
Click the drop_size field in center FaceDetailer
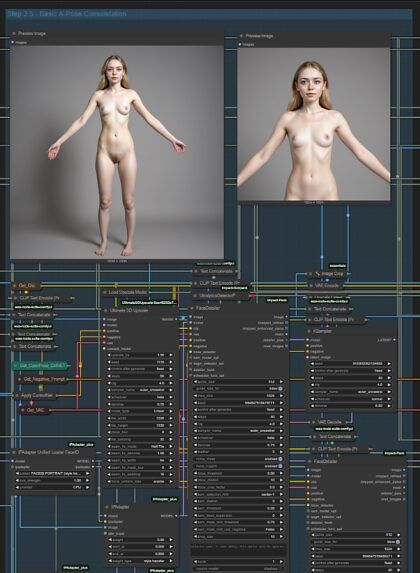(238, 536)
